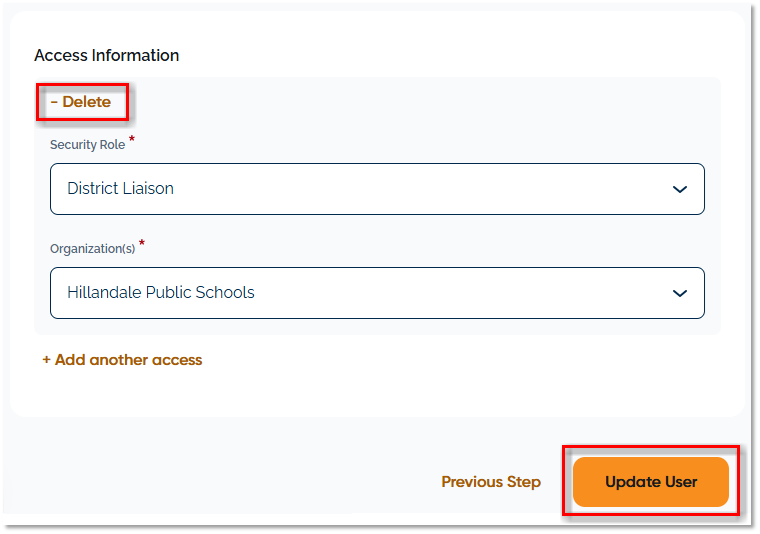Click the red asterisk beside Security Role
760x534 pixels.
[x=132, y=141]
